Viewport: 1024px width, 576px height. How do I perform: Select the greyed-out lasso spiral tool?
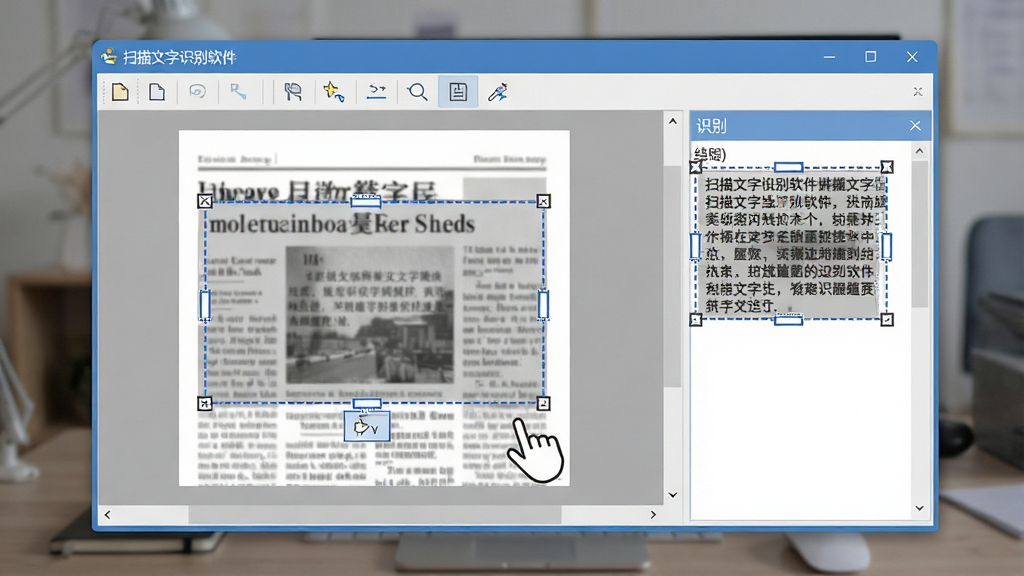click(x=197, y=91)
